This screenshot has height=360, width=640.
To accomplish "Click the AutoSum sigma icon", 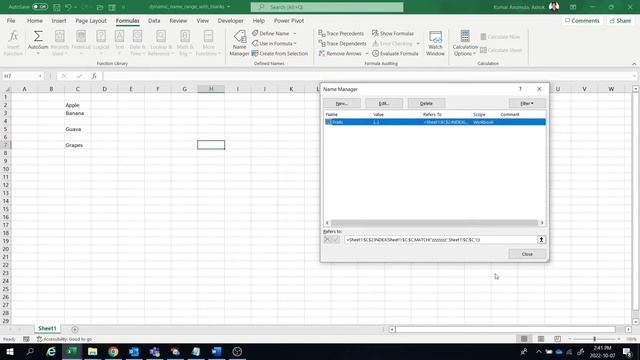I will (x=38, y=37).
